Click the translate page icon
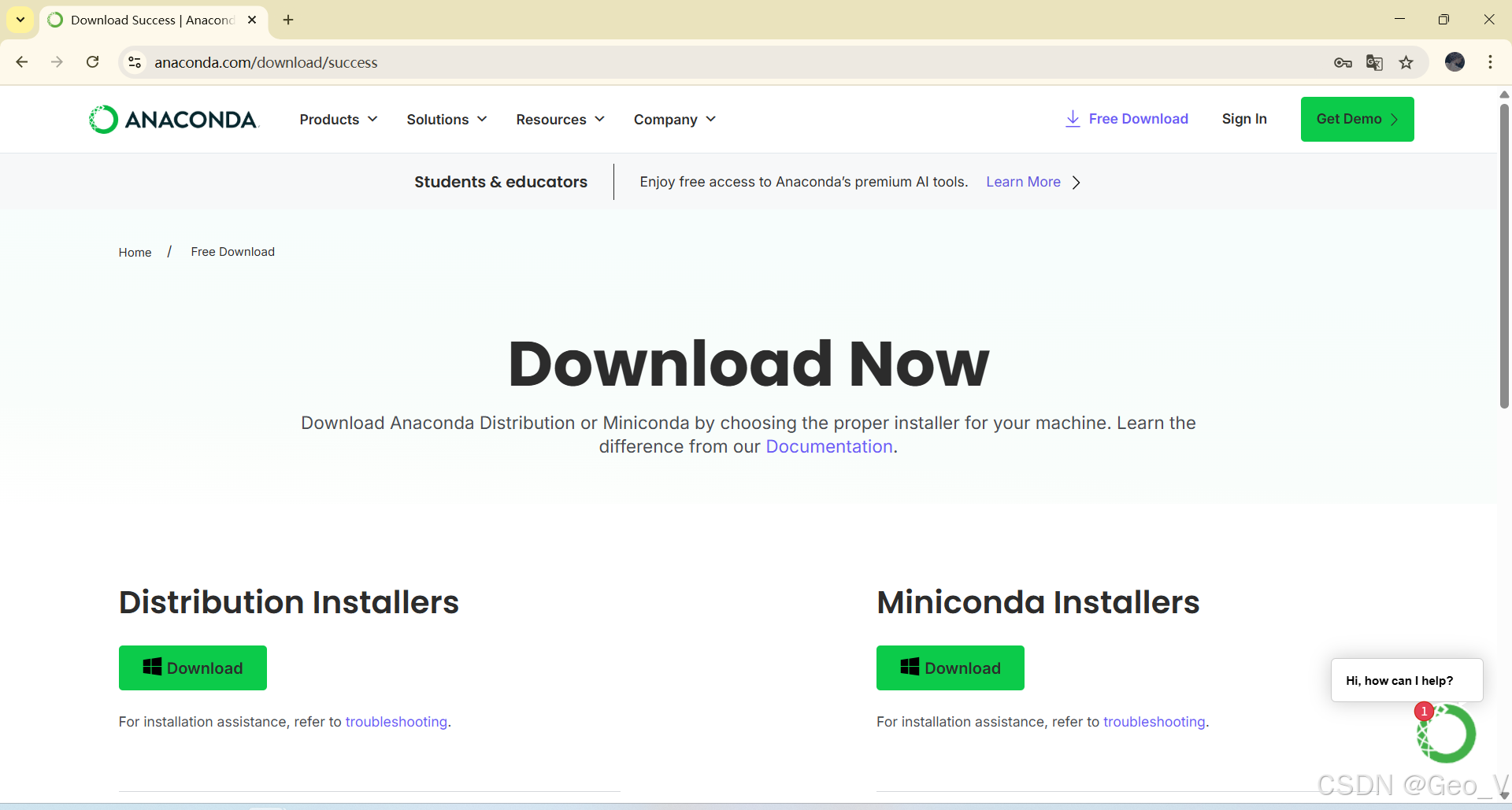This screenshot has height=810, width=1512. [1374, 63]
